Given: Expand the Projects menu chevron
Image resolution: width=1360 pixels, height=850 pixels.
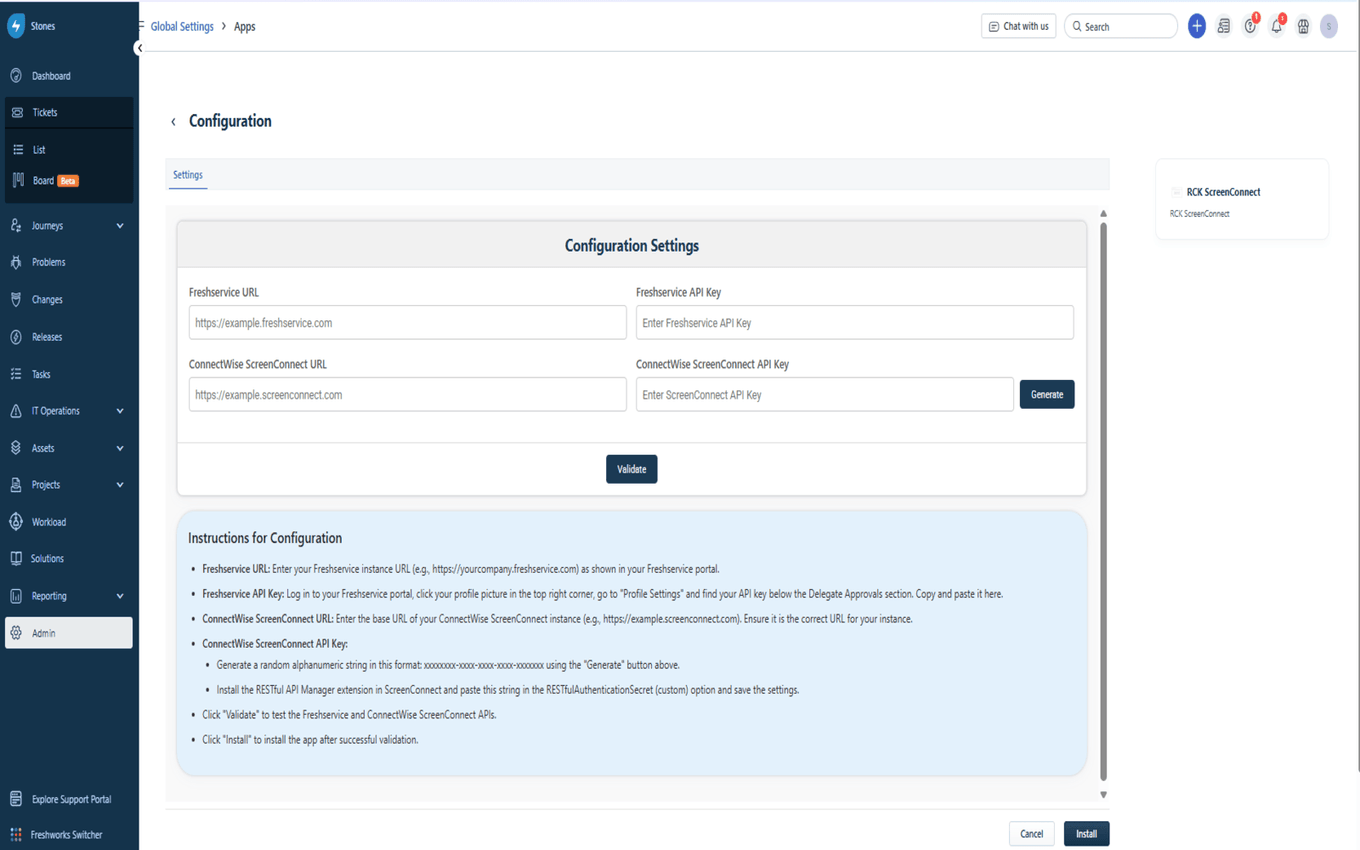Looking at the screenshot, I should 120,485.
